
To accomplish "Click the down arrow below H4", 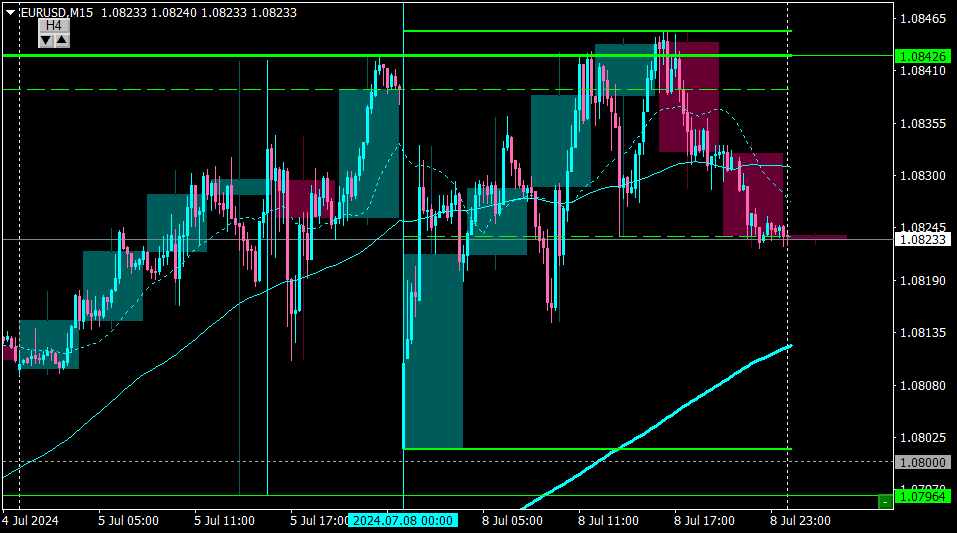I will pyautogui.click(x=46, y=40).
